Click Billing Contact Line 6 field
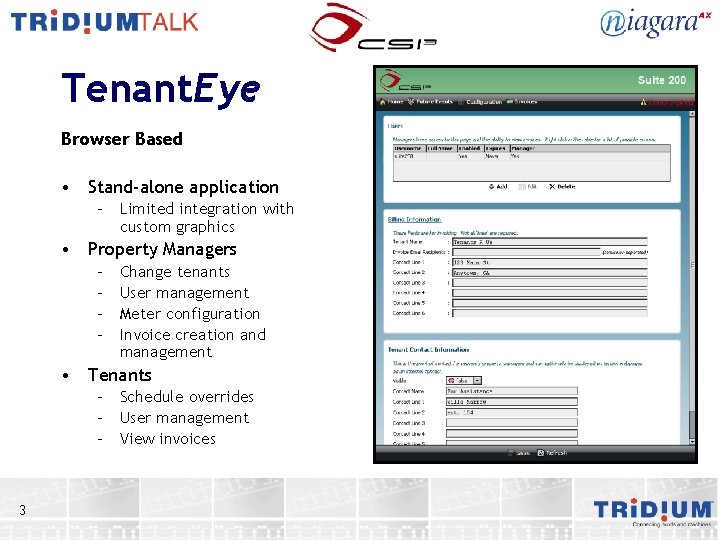Viewport: 720px width, 540px height. tap(550, 313)
